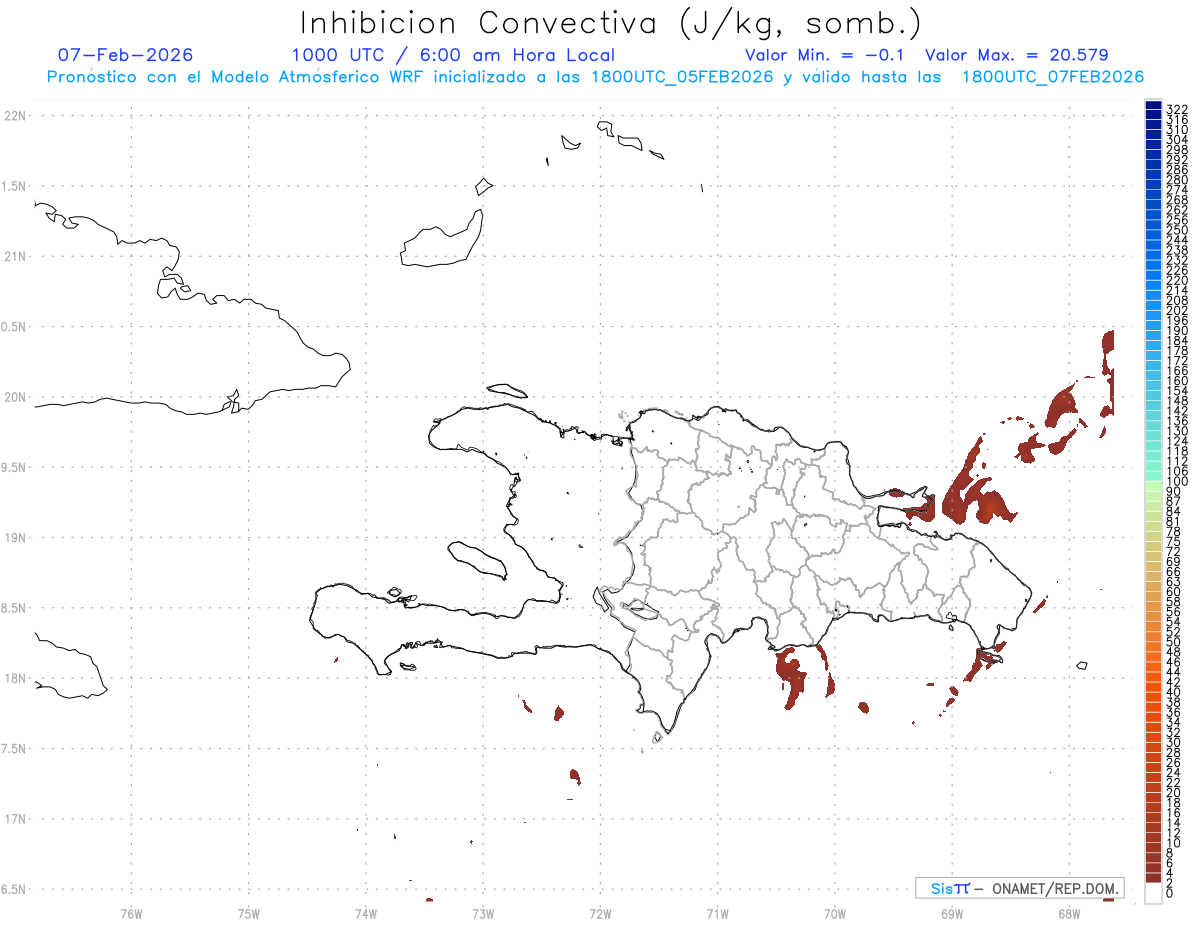The image size is (1200, 927).
Task: Select '1000 UTC / 6:00 am Hora Local'
Action: (x=453, y=56)
